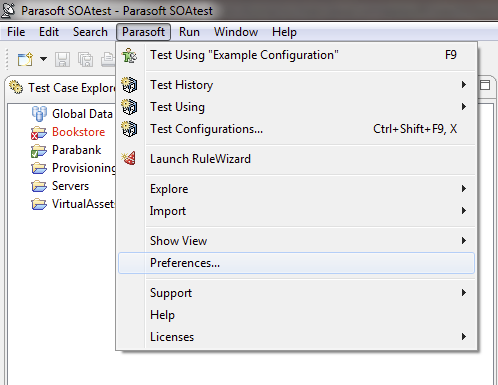Open the Window menu in the menu bar
Viewport: 498px width, 385px height.
tap(236, 32)
